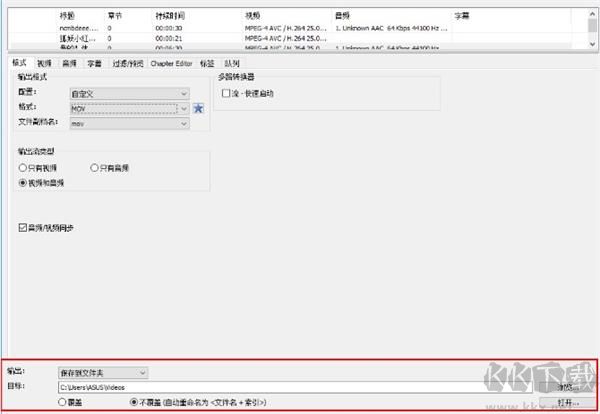Click the 浏览 browse button

pos(568,387)
